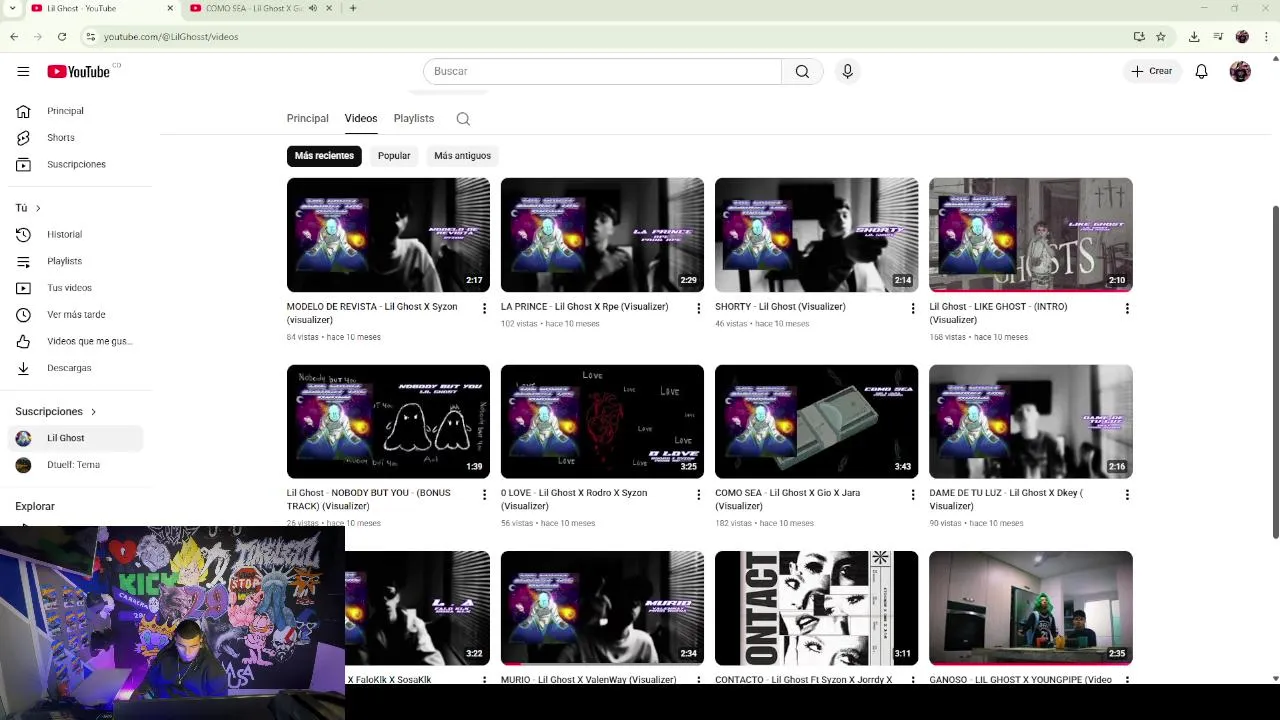Select the Más antiguos filter chip
This screenshot has height=720, width=1280.
click(x=463, y=156)
